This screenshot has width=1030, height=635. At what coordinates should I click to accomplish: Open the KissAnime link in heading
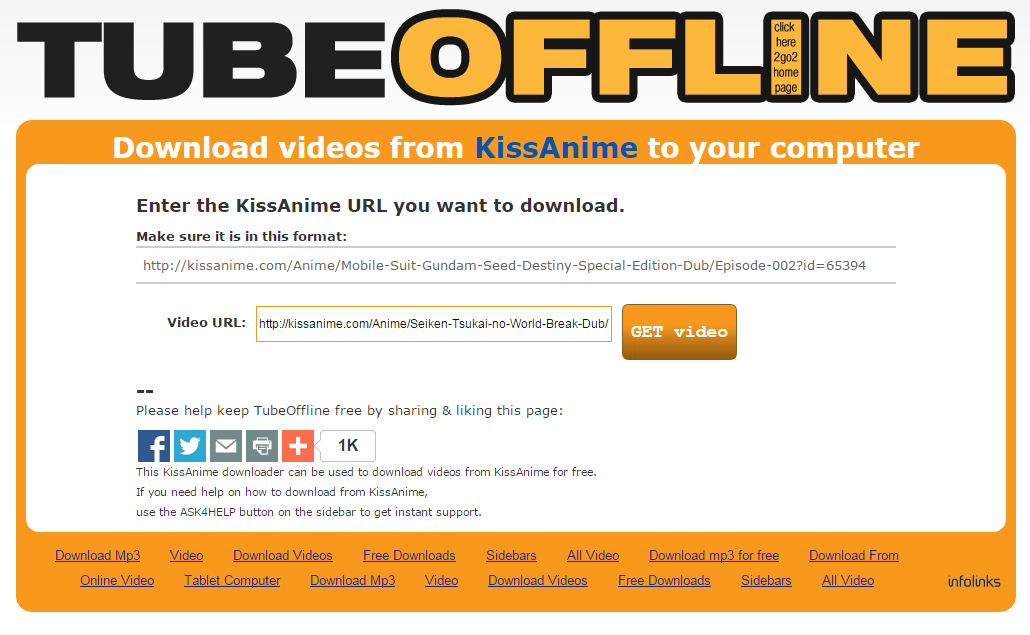point(556,148)
